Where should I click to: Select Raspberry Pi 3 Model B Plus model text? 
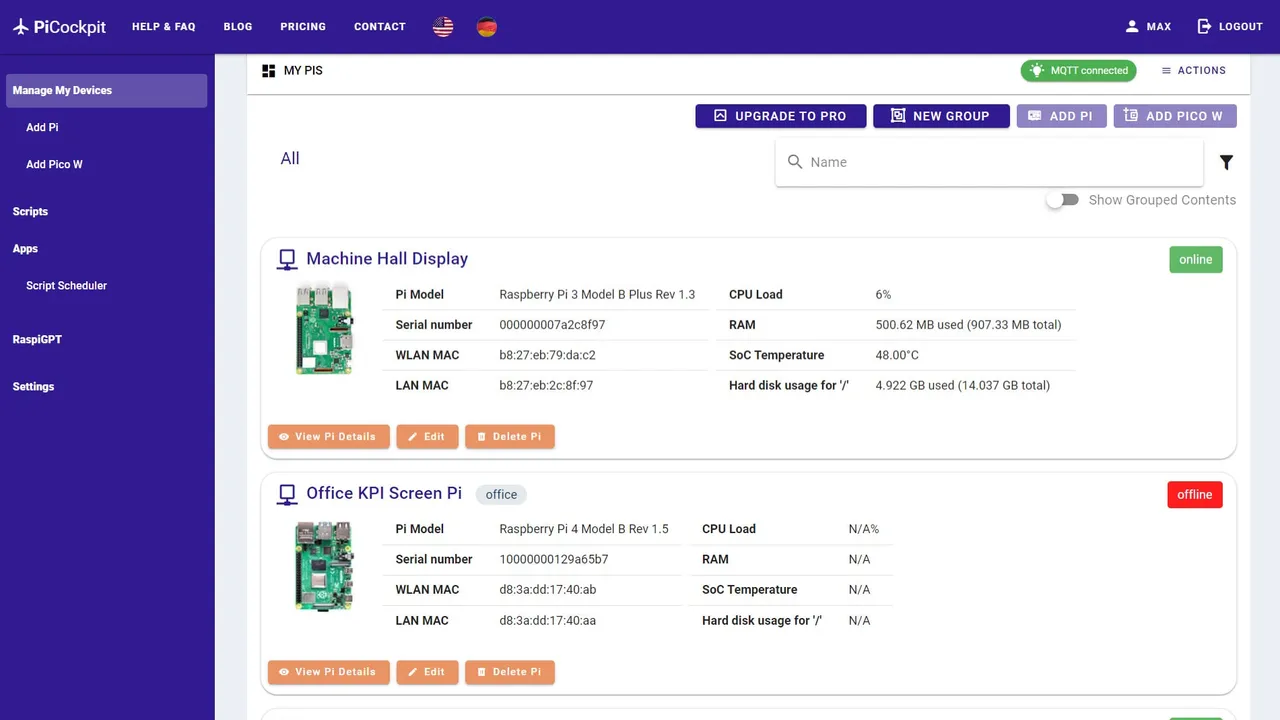pyautogui.click(x=597, y=295)
